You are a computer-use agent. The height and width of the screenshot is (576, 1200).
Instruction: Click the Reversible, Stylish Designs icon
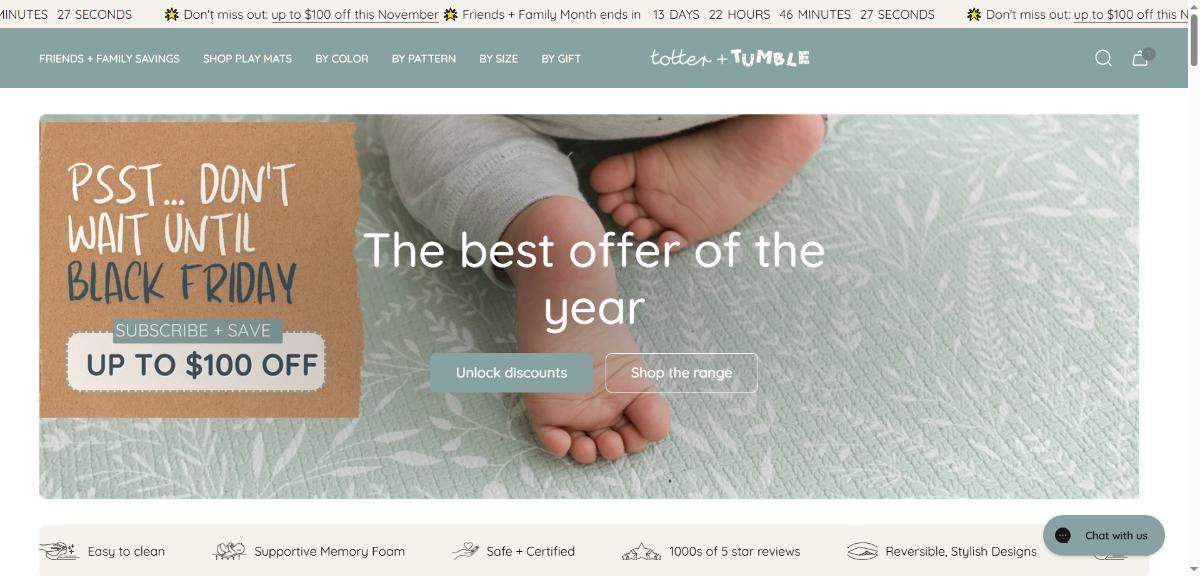[x=862, y=551]
